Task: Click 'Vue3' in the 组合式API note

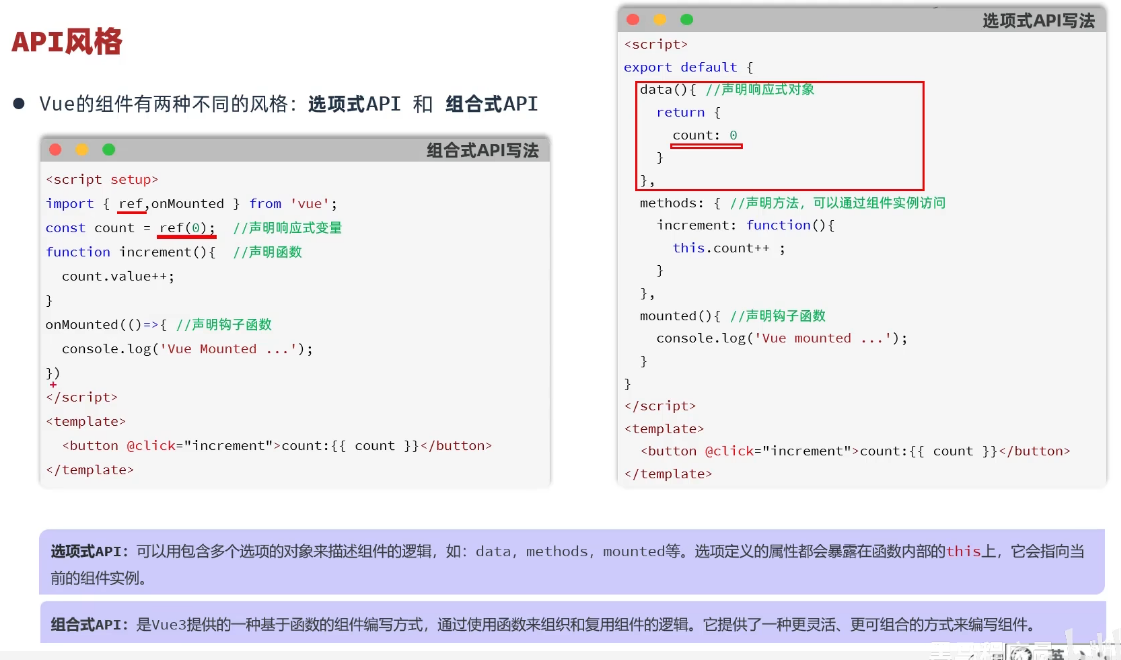Action: tap(169, 625)
